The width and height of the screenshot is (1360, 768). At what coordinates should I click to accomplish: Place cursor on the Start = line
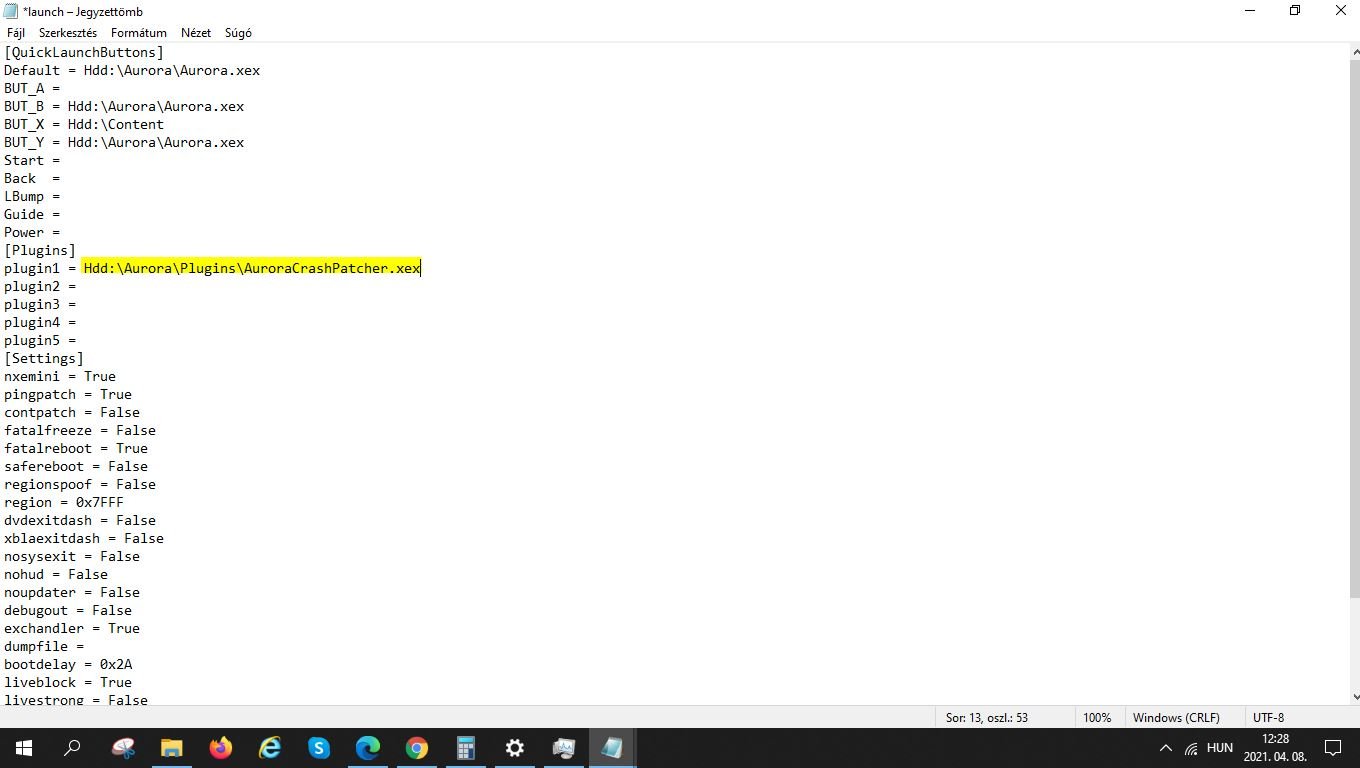tap(32, 160)
